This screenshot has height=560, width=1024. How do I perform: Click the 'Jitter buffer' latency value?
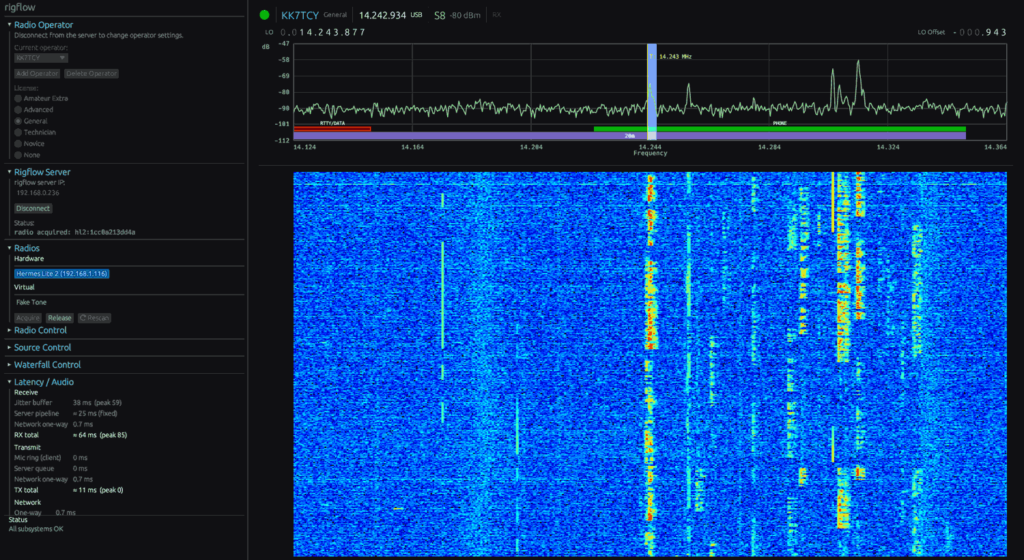coord(97,403)
